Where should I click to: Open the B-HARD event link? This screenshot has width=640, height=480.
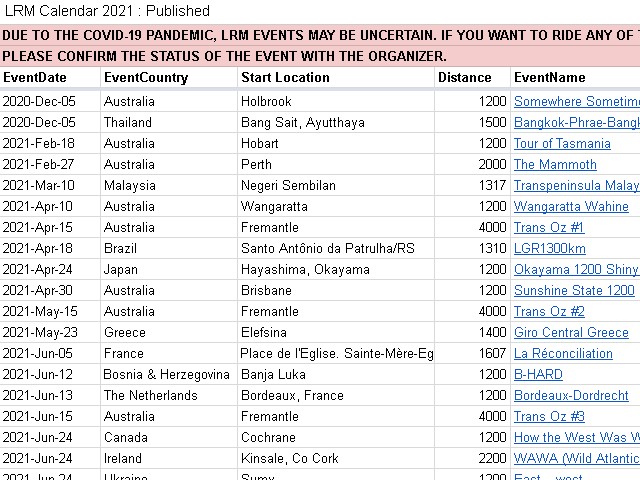click(x=538, y=375)
